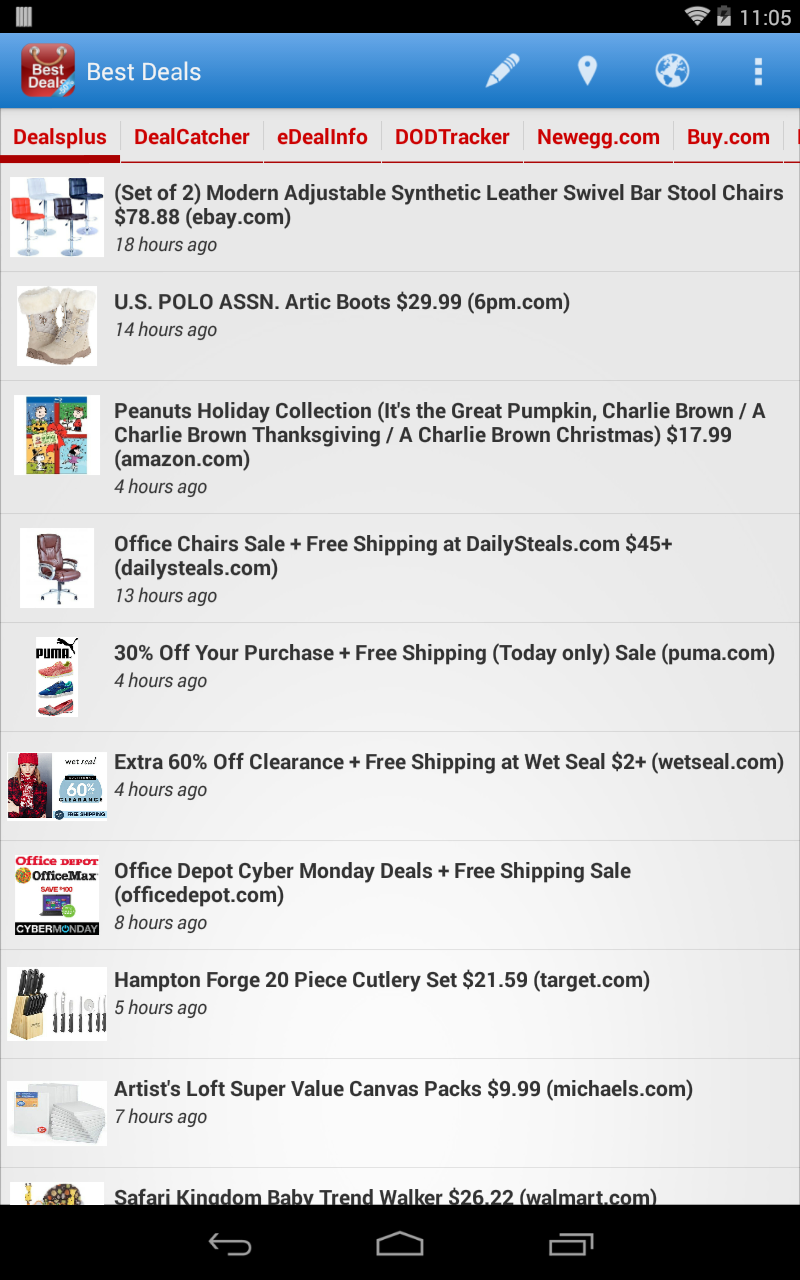Image resolution: width=800 pixels, height=1280 pixels.
Task: Select the Buy.com tab
Action: [x=728, y=137]
